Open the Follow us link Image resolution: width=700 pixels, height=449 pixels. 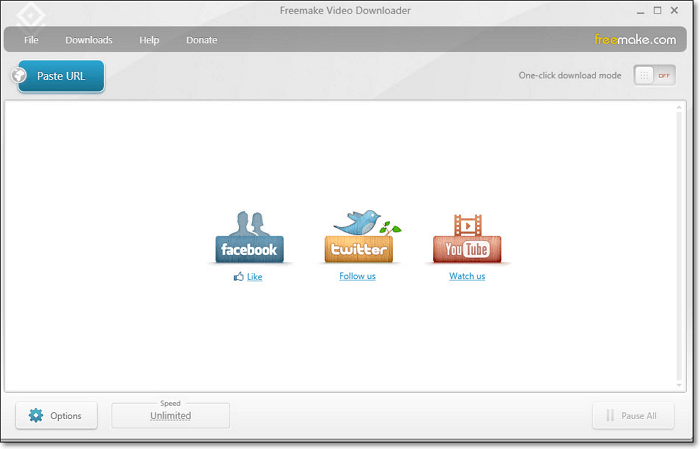[357, 276]
